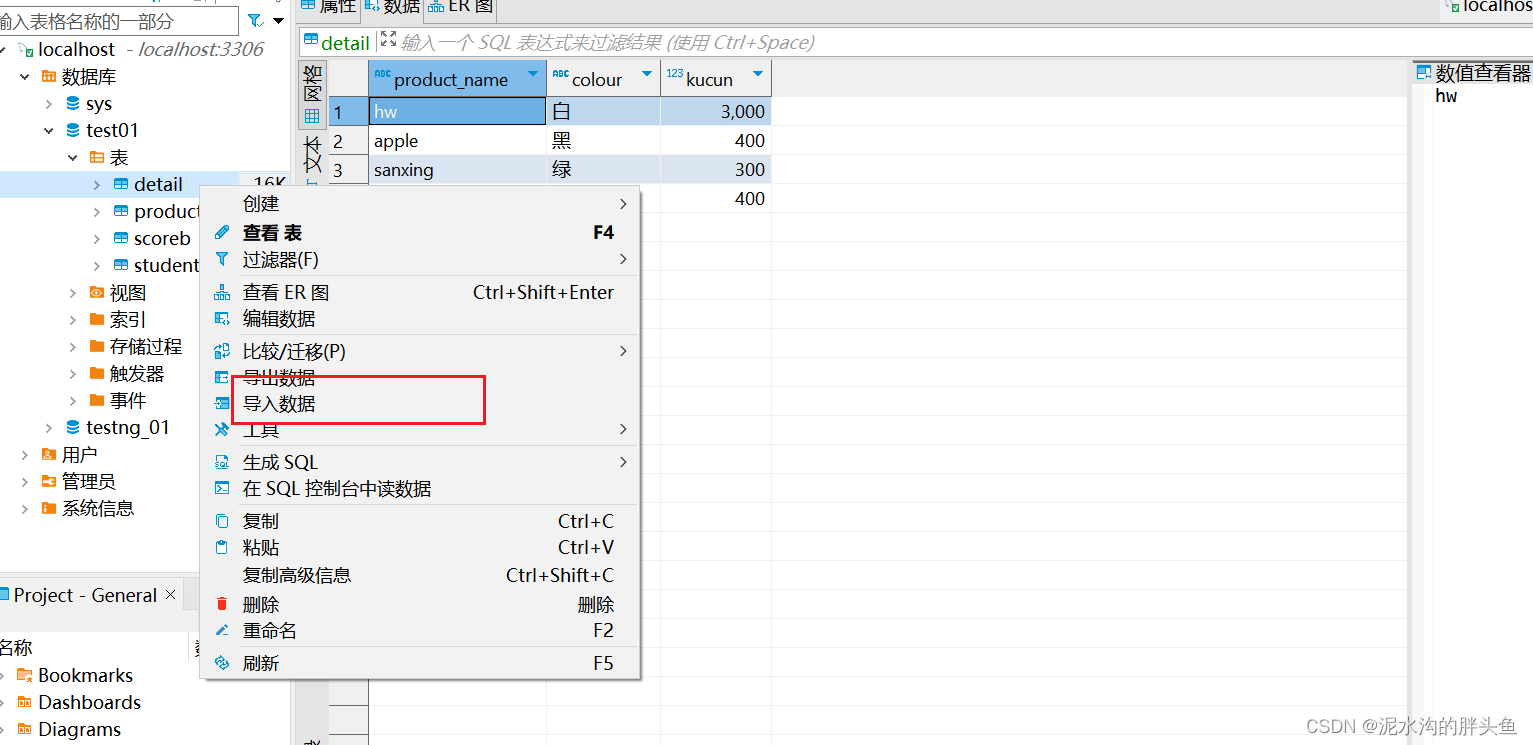Choose 复制高级信息 menu entry

(x=420, y=576)
